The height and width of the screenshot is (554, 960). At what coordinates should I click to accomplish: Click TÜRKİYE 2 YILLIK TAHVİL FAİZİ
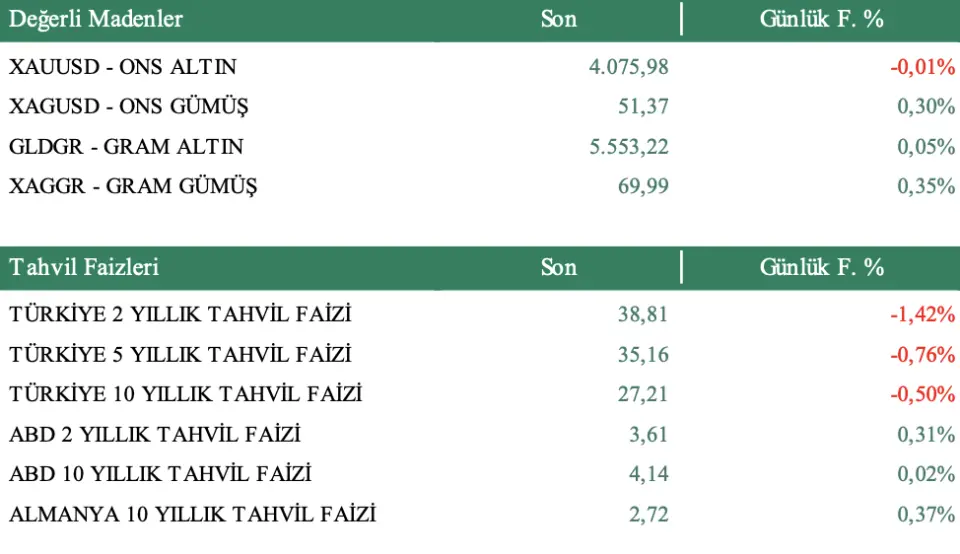click(180, 314)
